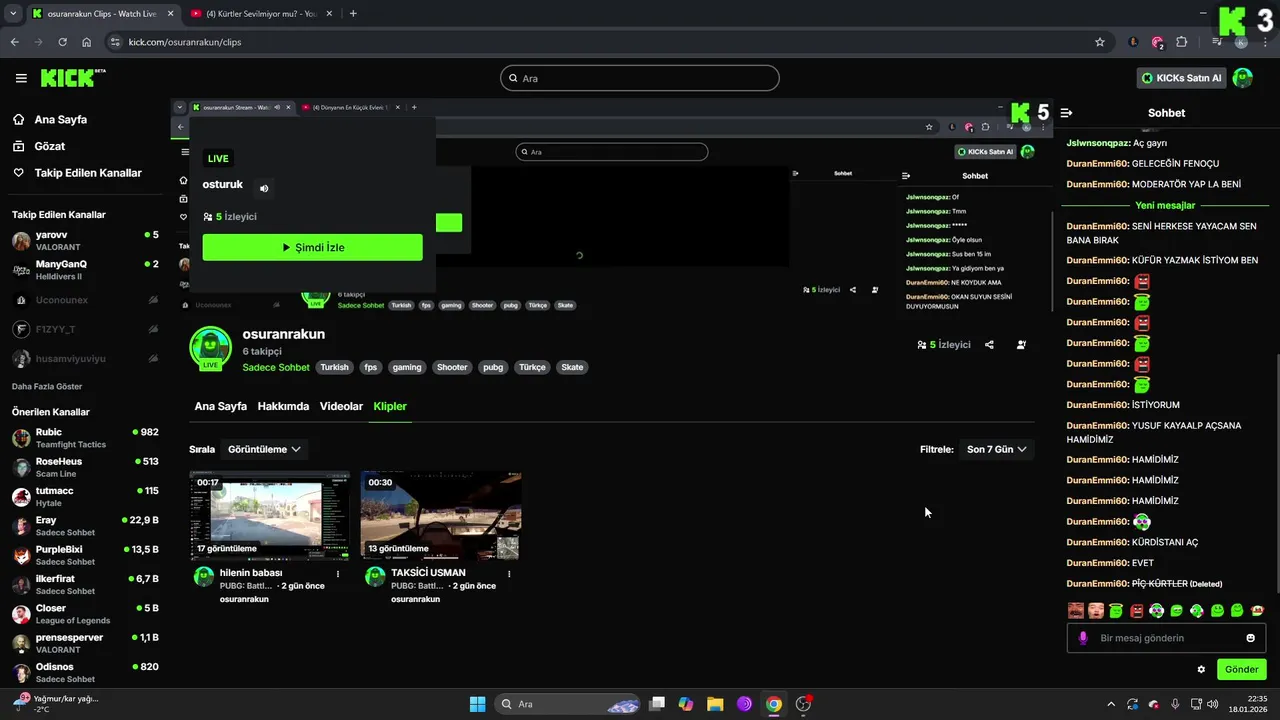Click the Skate channel tag
The height and width of the screenshot is (720, 1280).
572,367
